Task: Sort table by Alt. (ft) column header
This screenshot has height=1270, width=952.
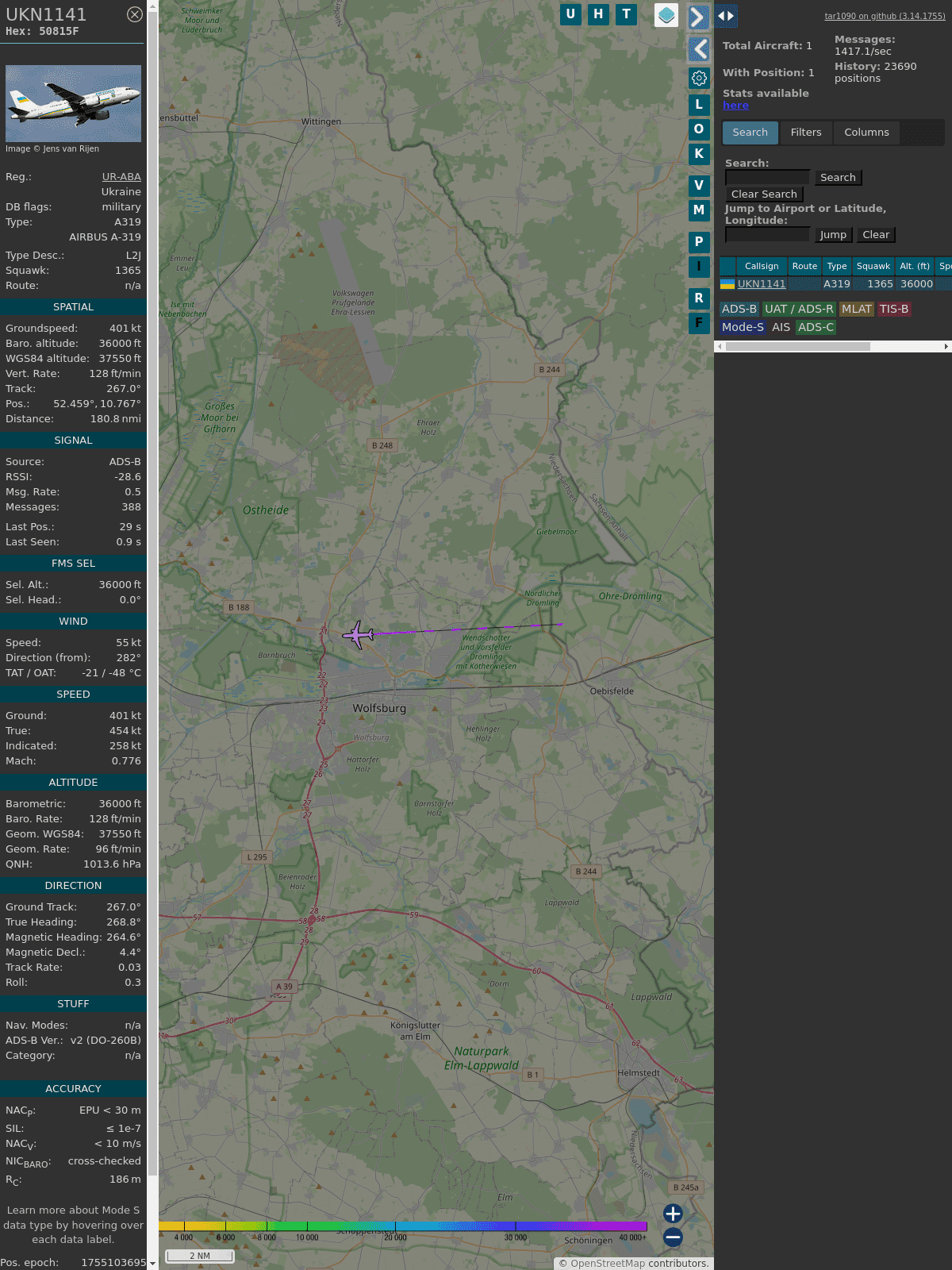Action: [x=915, y=267]
